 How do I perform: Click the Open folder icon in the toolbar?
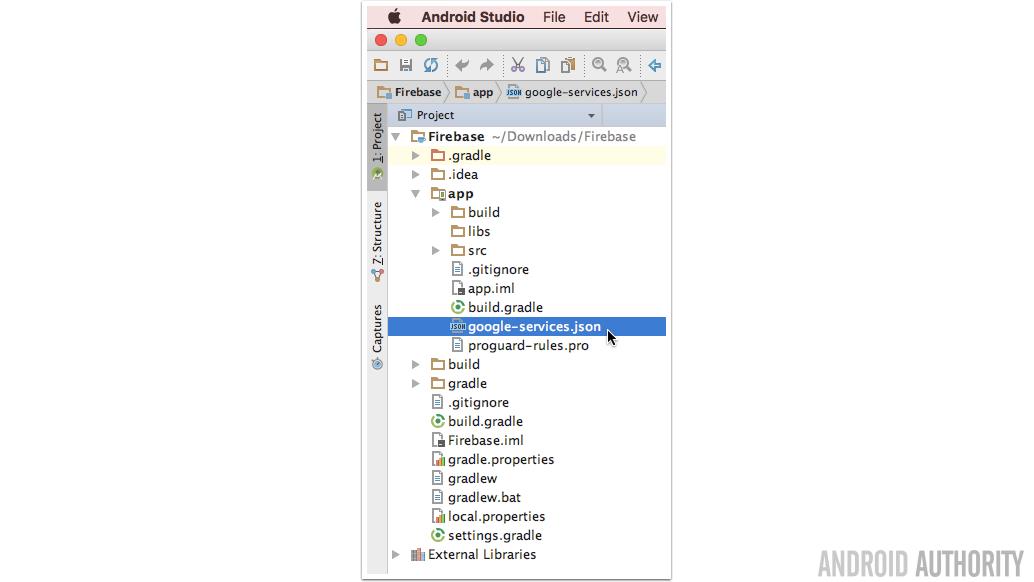pos(381,64)
